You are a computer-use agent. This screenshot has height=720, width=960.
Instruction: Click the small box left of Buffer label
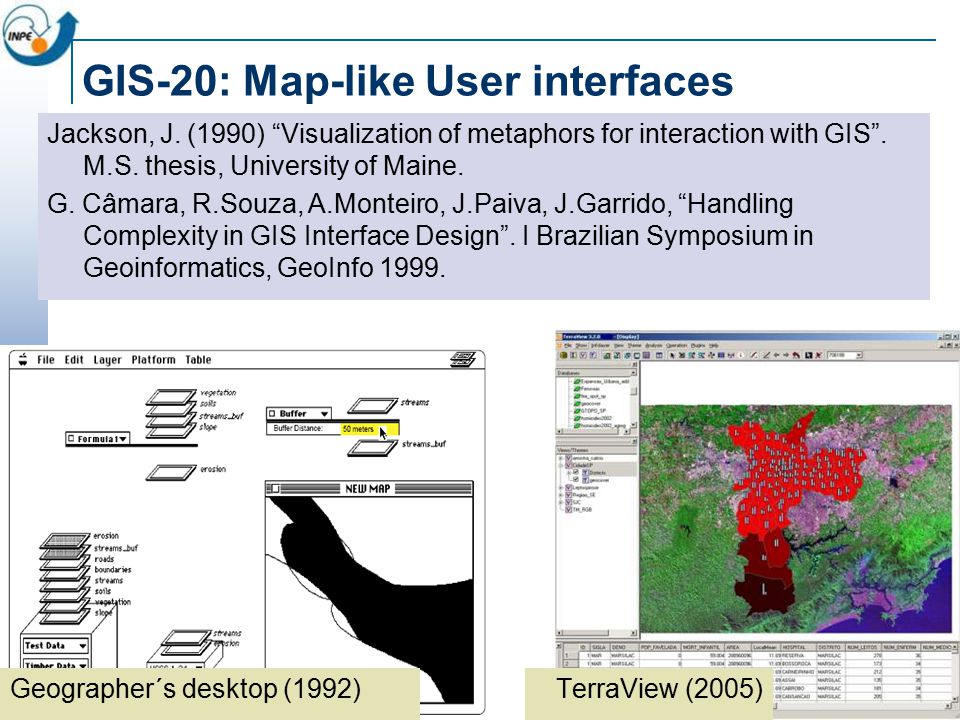click(x=272, y=414)
